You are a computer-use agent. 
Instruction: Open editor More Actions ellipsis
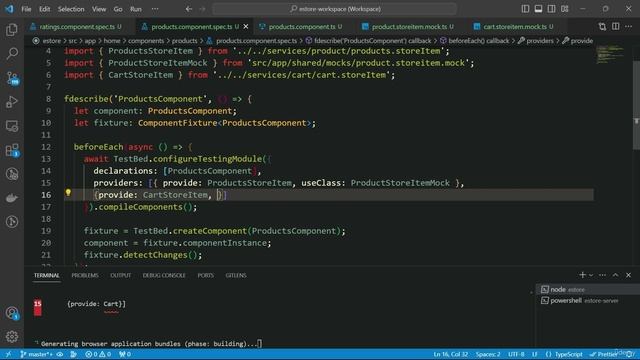[629, 27]
